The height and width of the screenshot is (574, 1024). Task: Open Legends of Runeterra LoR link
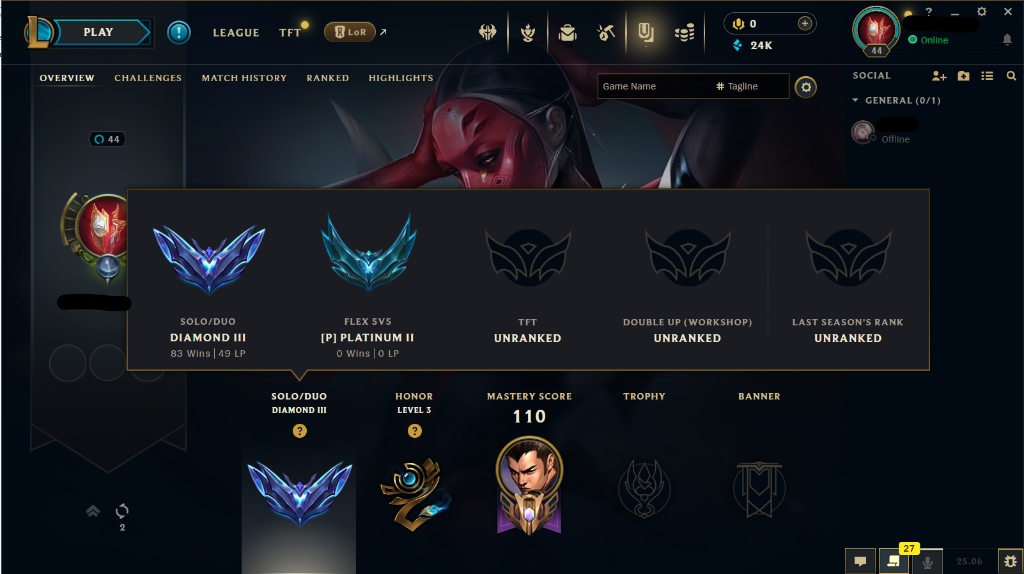click(351, 31)
